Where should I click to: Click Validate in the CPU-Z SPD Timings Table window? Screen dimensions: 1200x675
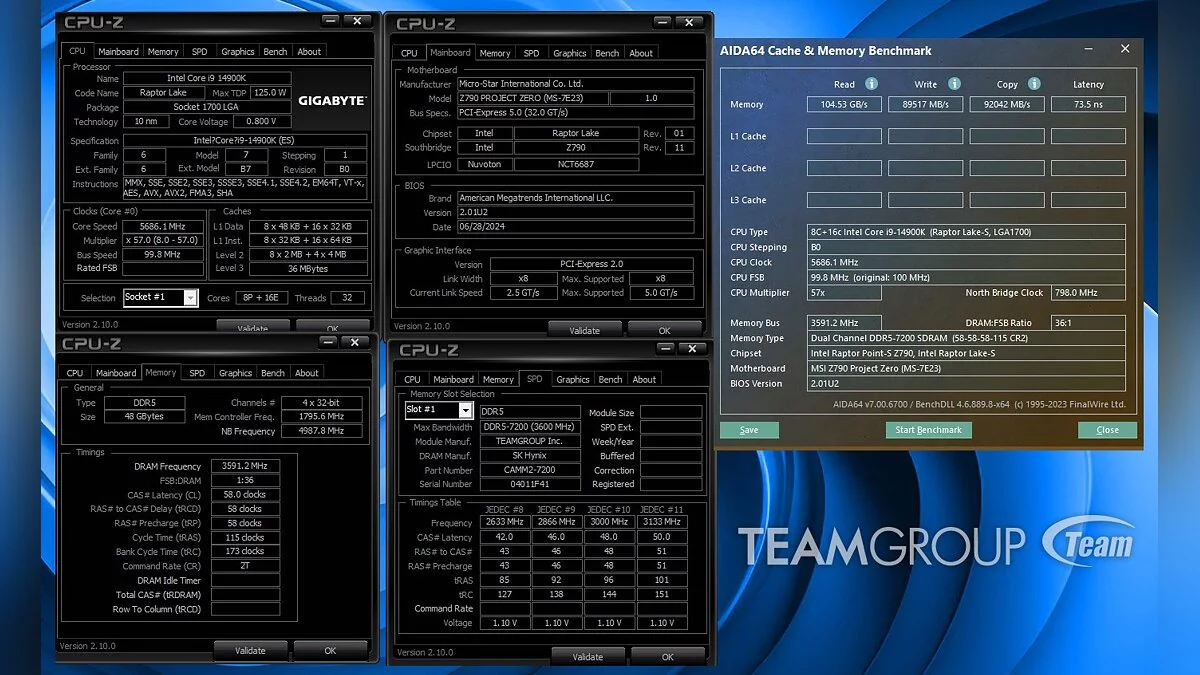tap(588, 657)
